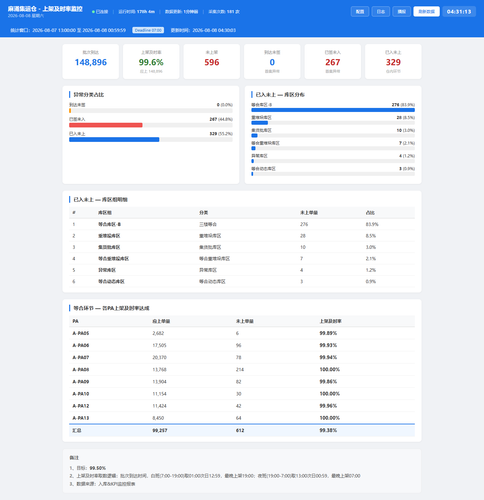Click the 2,682 value in A-PA05 row
This screenshot has width=484, height=500.
158,333
